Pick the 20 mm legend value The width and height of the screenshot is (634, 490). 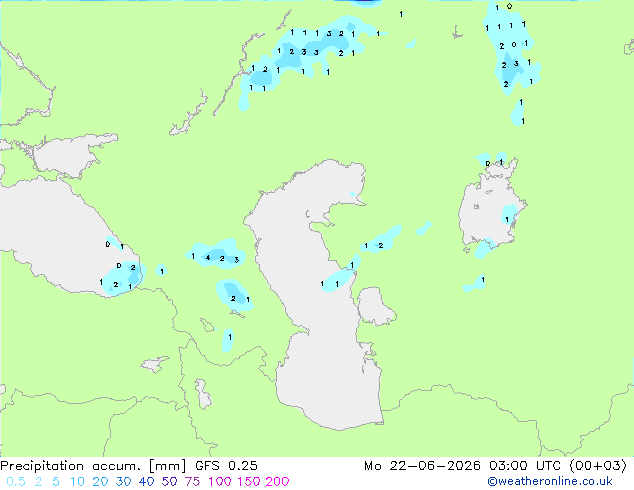[100, 482]
